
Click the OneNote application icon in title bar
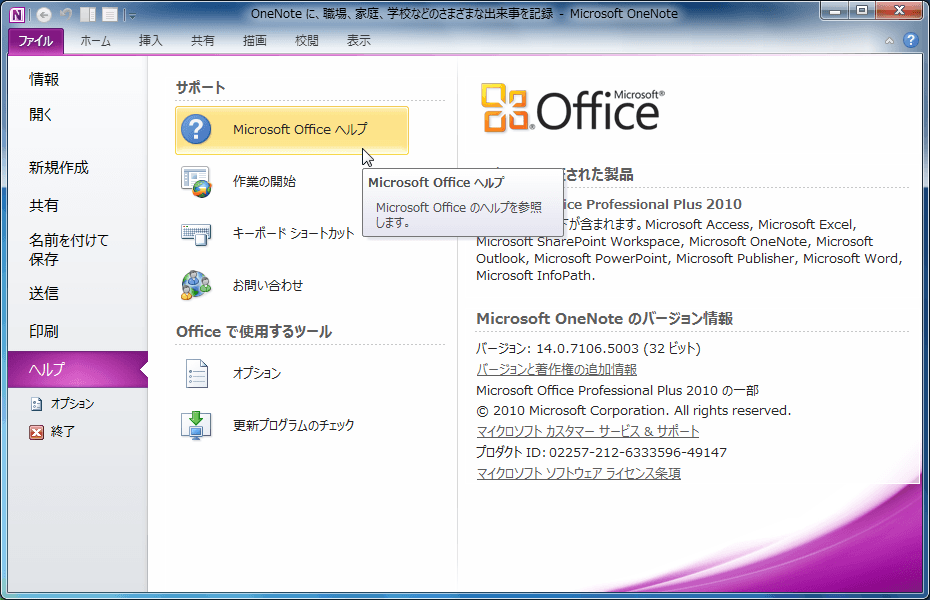pyautogui.click(x=17, y=14)
